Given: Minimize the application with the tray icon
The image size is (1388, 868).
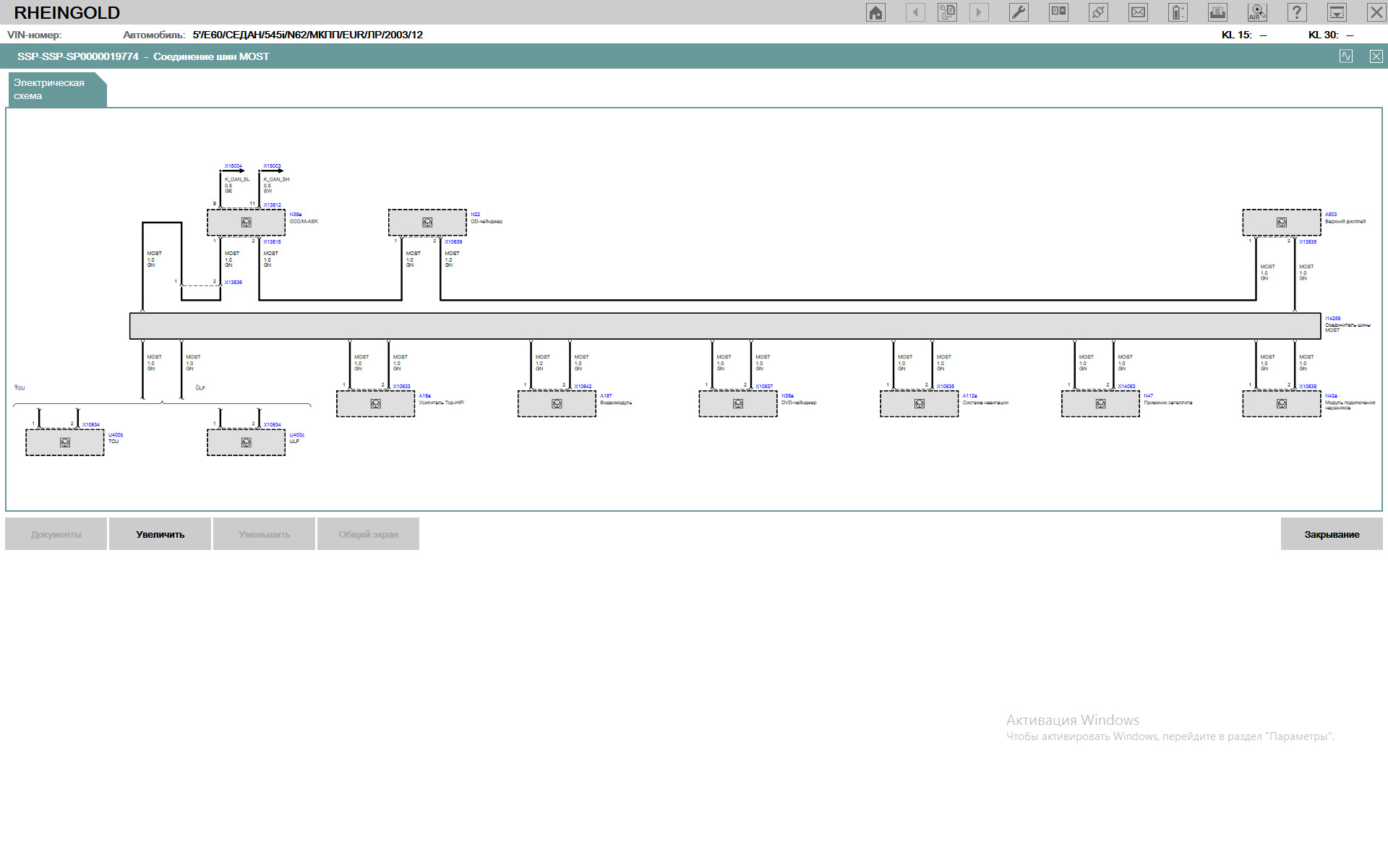Looking at the screenshot, I should 1337,12.
